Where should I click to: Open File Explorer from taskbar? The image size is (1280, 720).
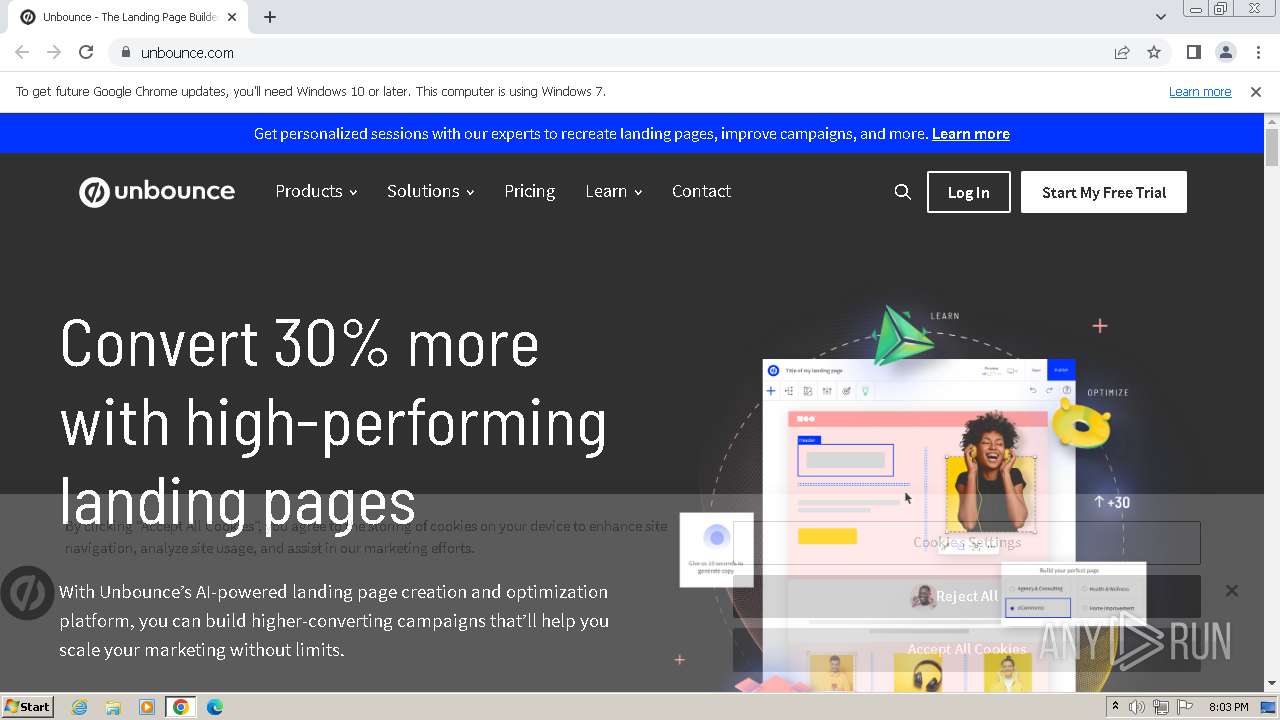113,707
